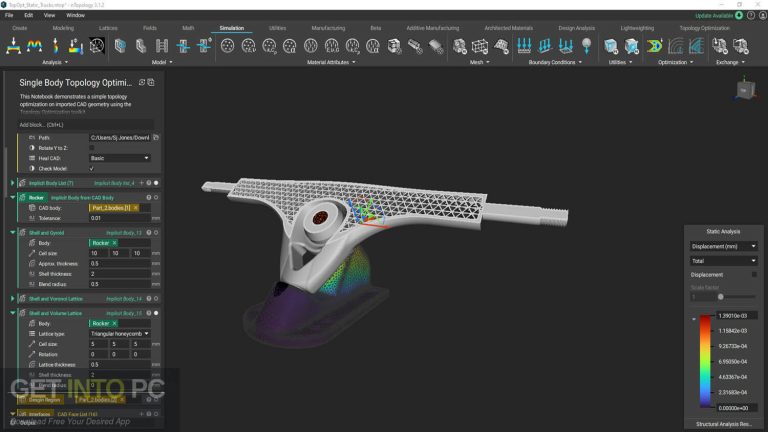Open the Lattice type dropdown
Screen dimensions: 768x432
click(x=119, y=333)
